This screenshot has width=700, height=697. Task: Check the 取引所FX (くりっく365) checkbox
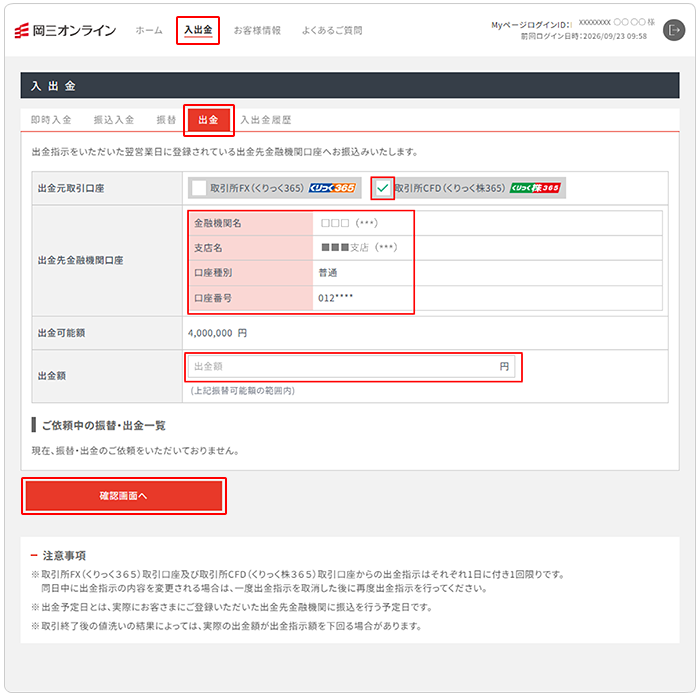(199, 188)
